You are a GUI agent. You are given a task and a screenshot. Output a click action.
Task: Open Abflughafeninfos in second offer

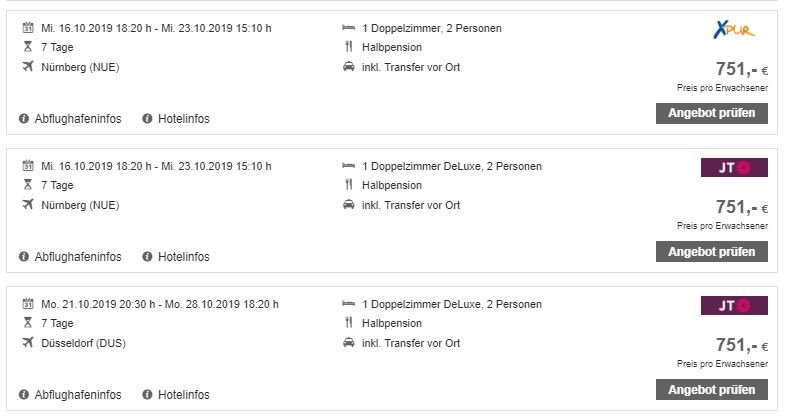pos(78,257)
